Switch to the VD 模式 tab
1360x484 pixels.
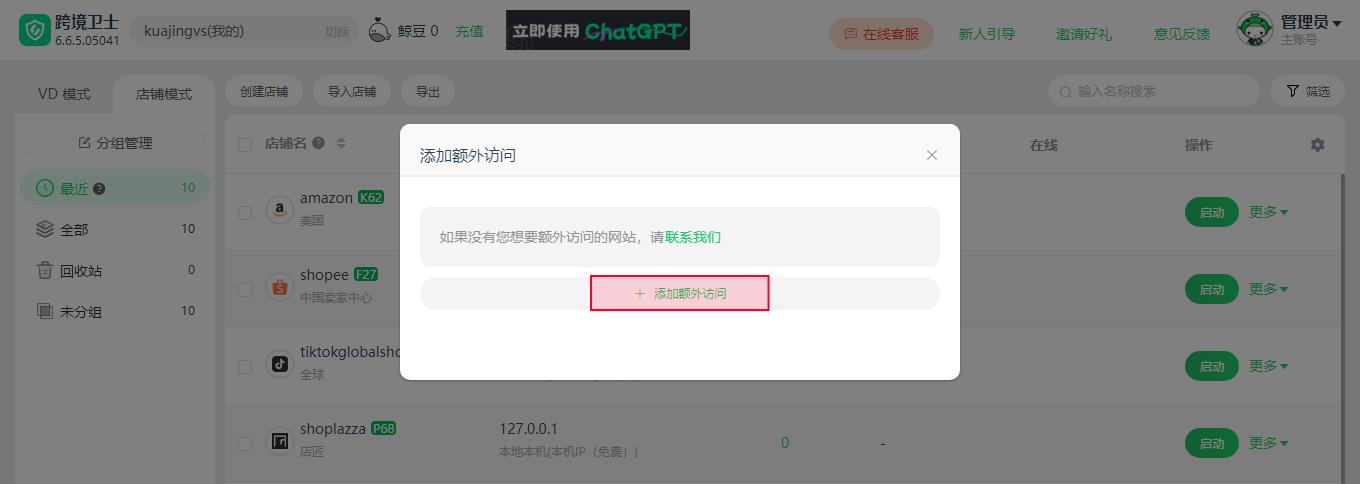[64, 94]
